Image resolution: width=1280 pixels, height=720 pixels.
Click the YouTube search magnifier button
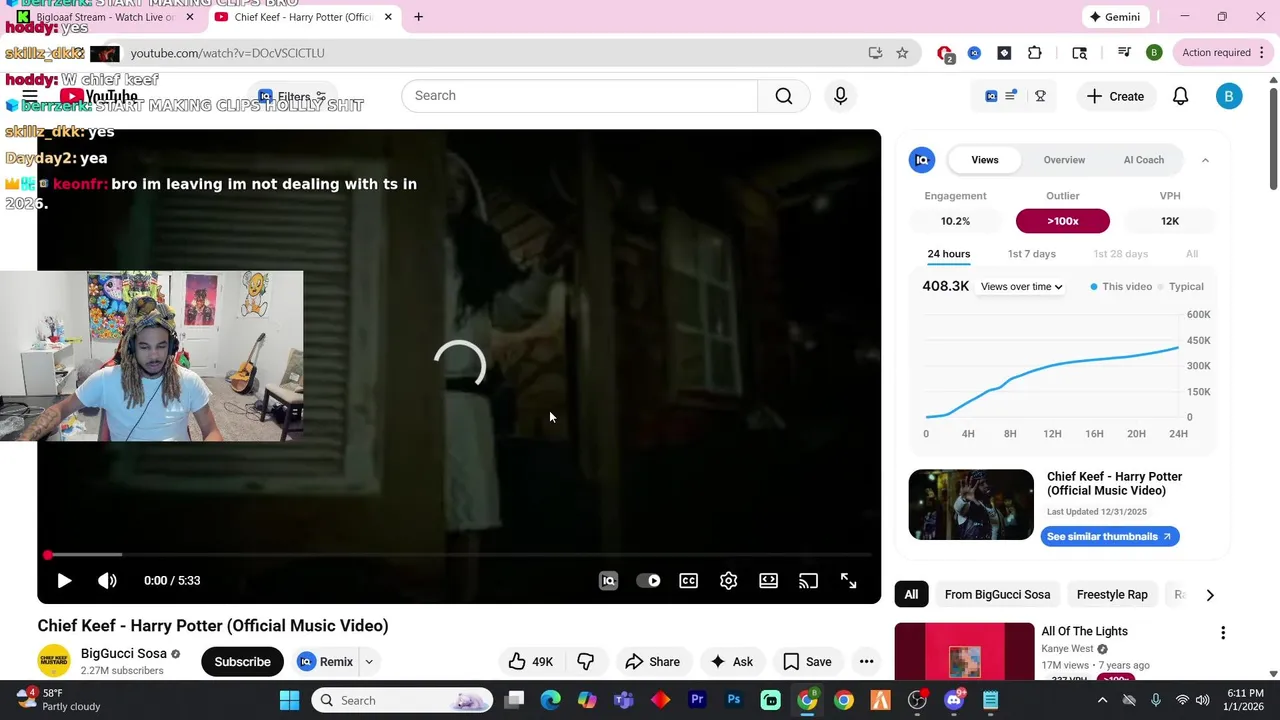pyautogui.click(x=784, y=96)
